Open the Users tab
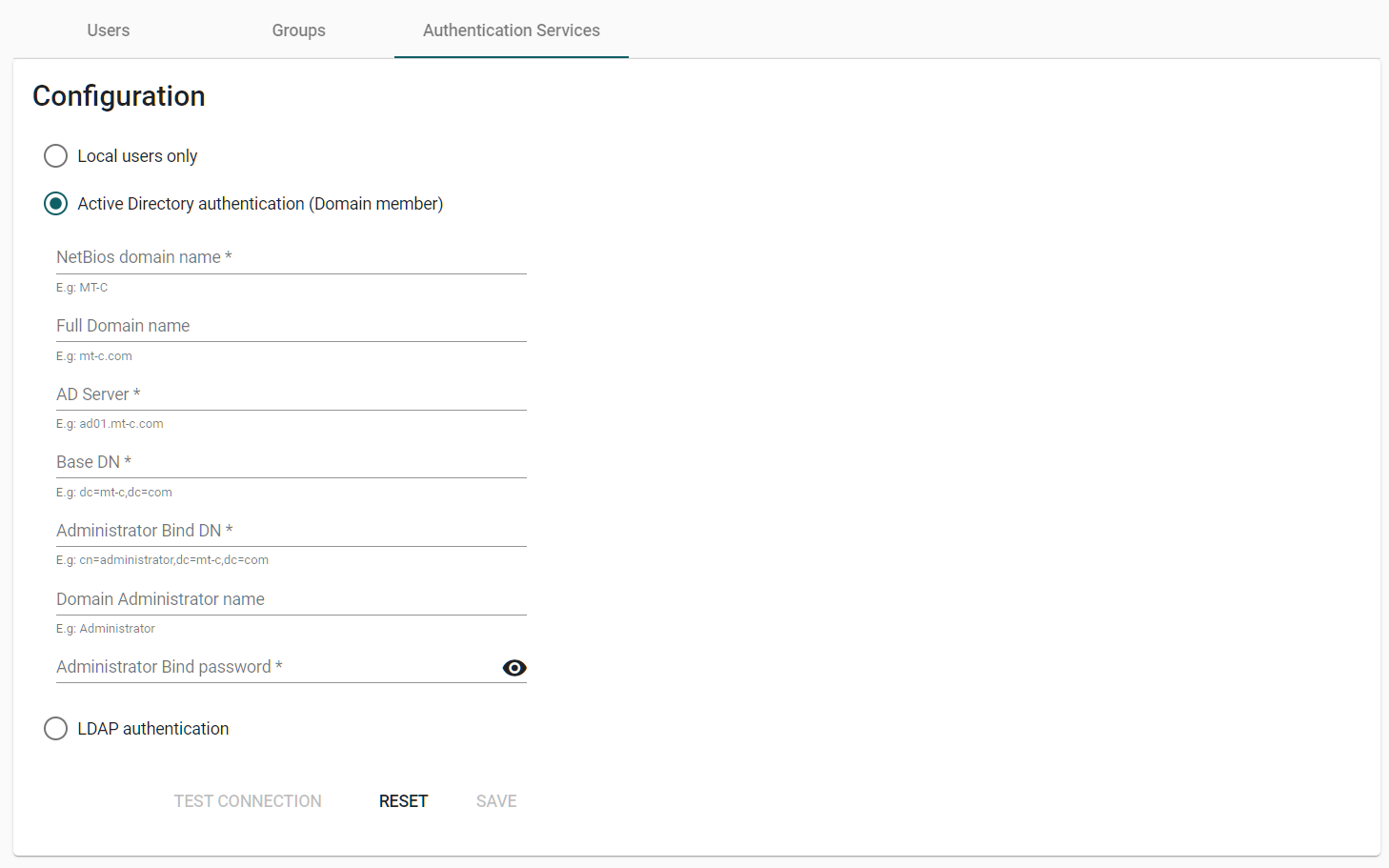 (109, 30)
